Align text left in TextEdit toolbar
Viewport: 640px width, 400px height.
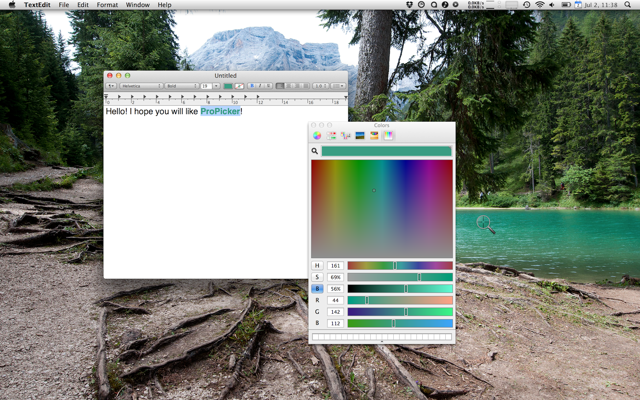coord(280,86)
